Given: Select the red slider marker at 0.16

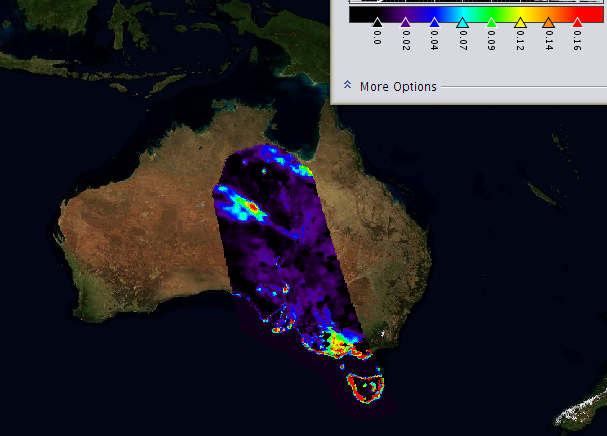Looking at the screenshot, I should pyautogui.click(x=577, y=22).
